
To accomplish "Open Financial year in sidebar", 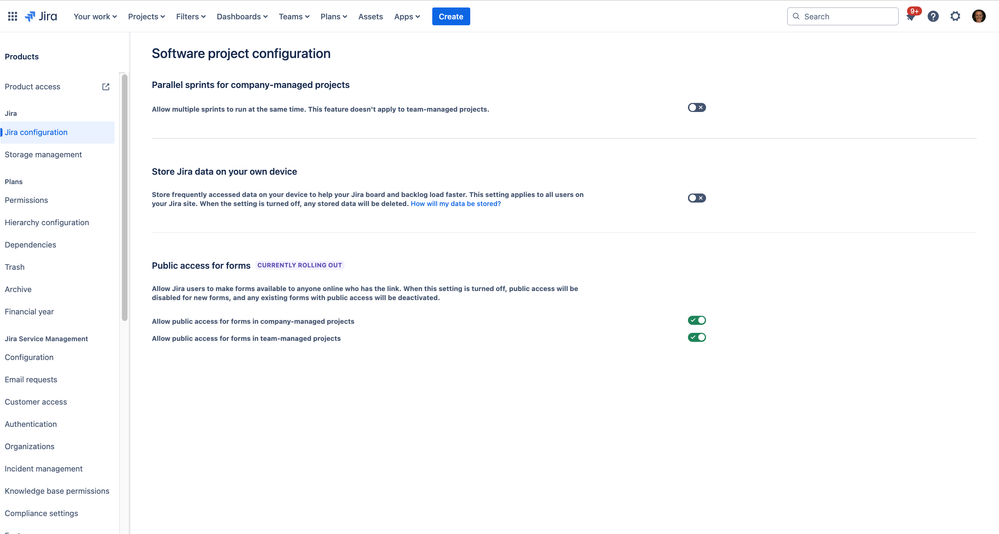I will (x=29, y=312).
